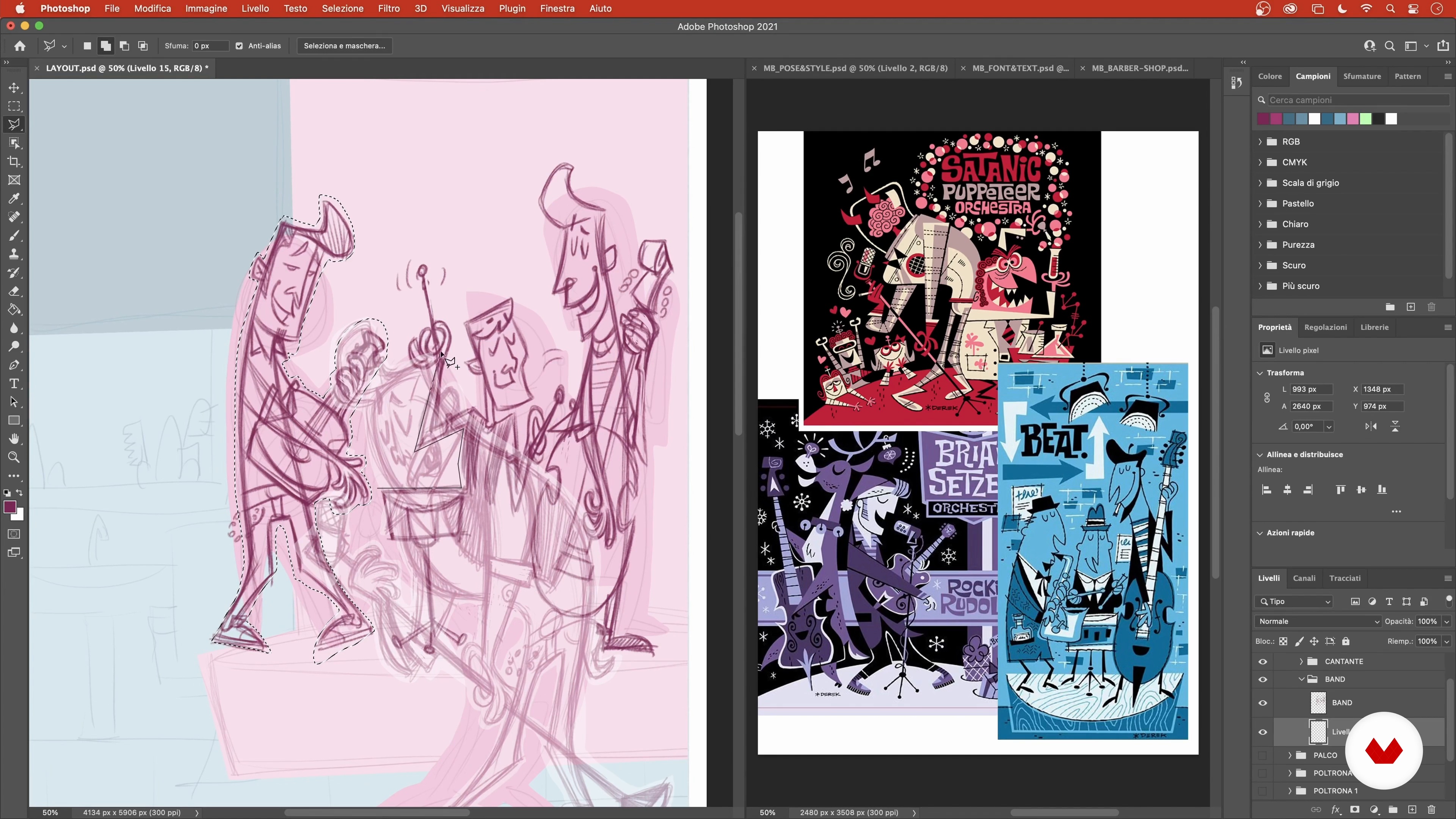Select the Crop tool
This screenshot has height=819, width=1456.
(x=14, y=162)
